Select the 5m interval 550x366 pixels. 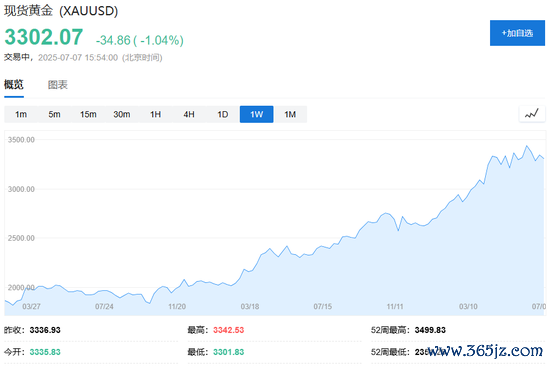point(54,114)
